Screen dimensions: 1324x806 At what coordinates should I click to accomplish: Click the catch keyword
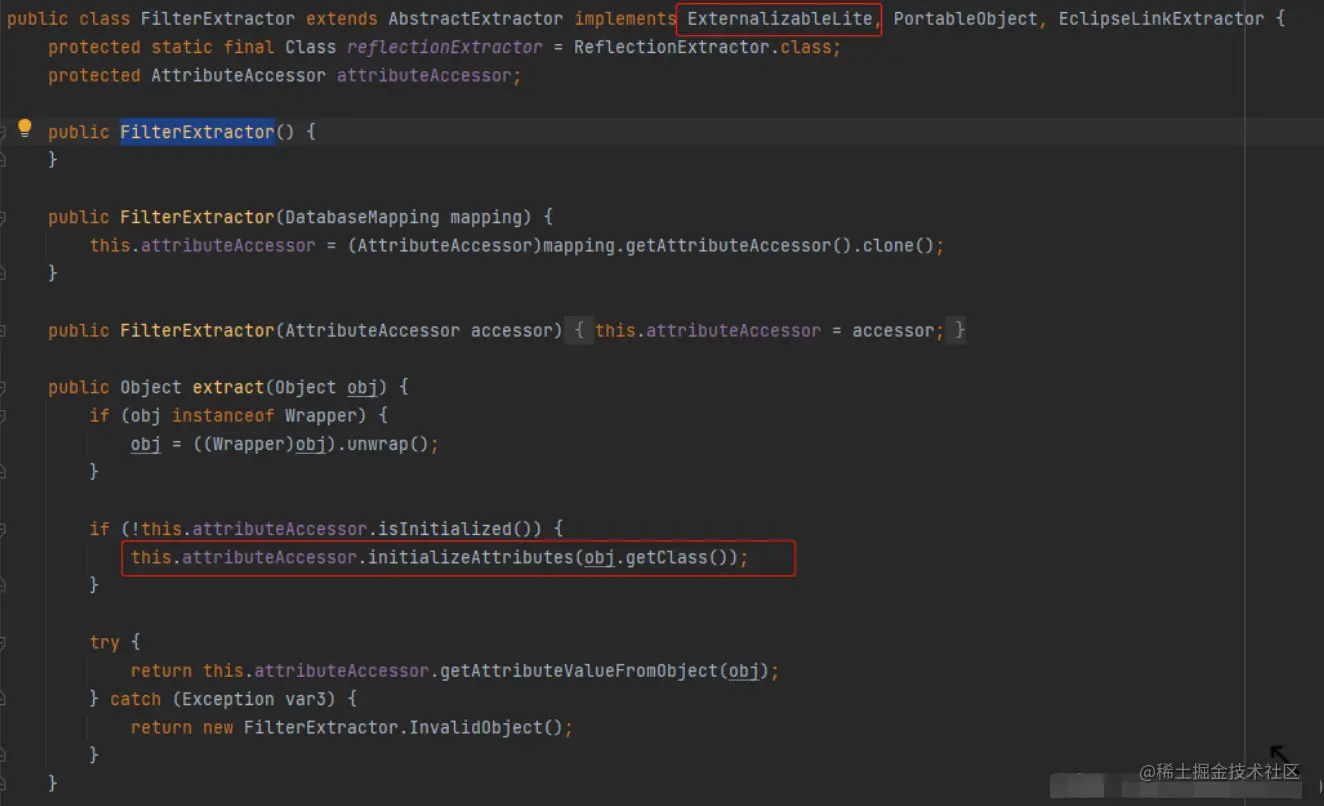(x=135, y=699)
